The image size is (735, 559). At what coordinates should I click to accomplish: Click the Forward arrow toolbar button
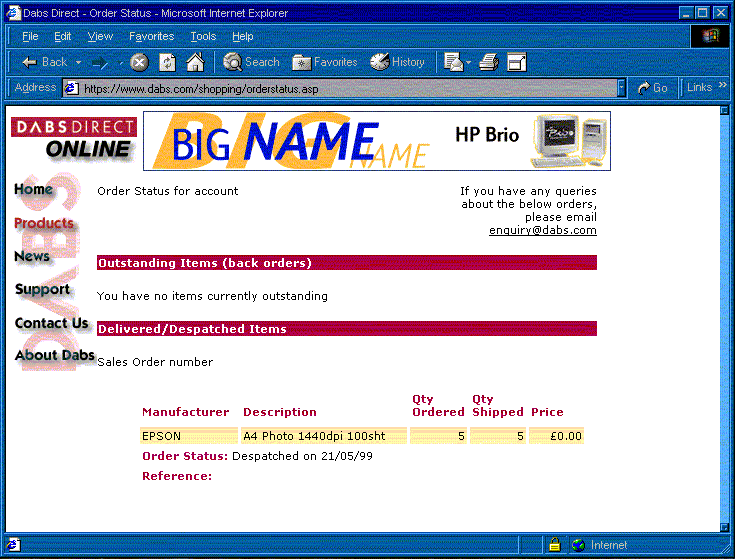tap(100, 63)
